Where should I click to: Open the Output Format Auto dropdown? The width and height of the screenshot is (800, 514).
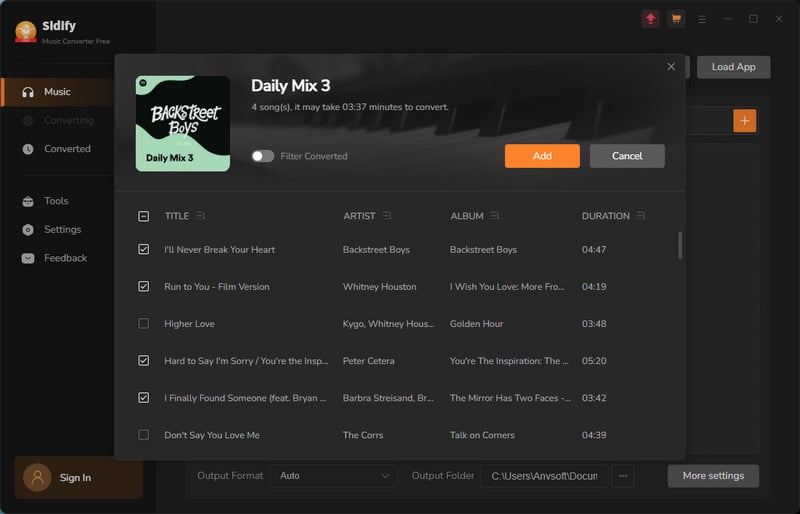(x=334, y=476)
